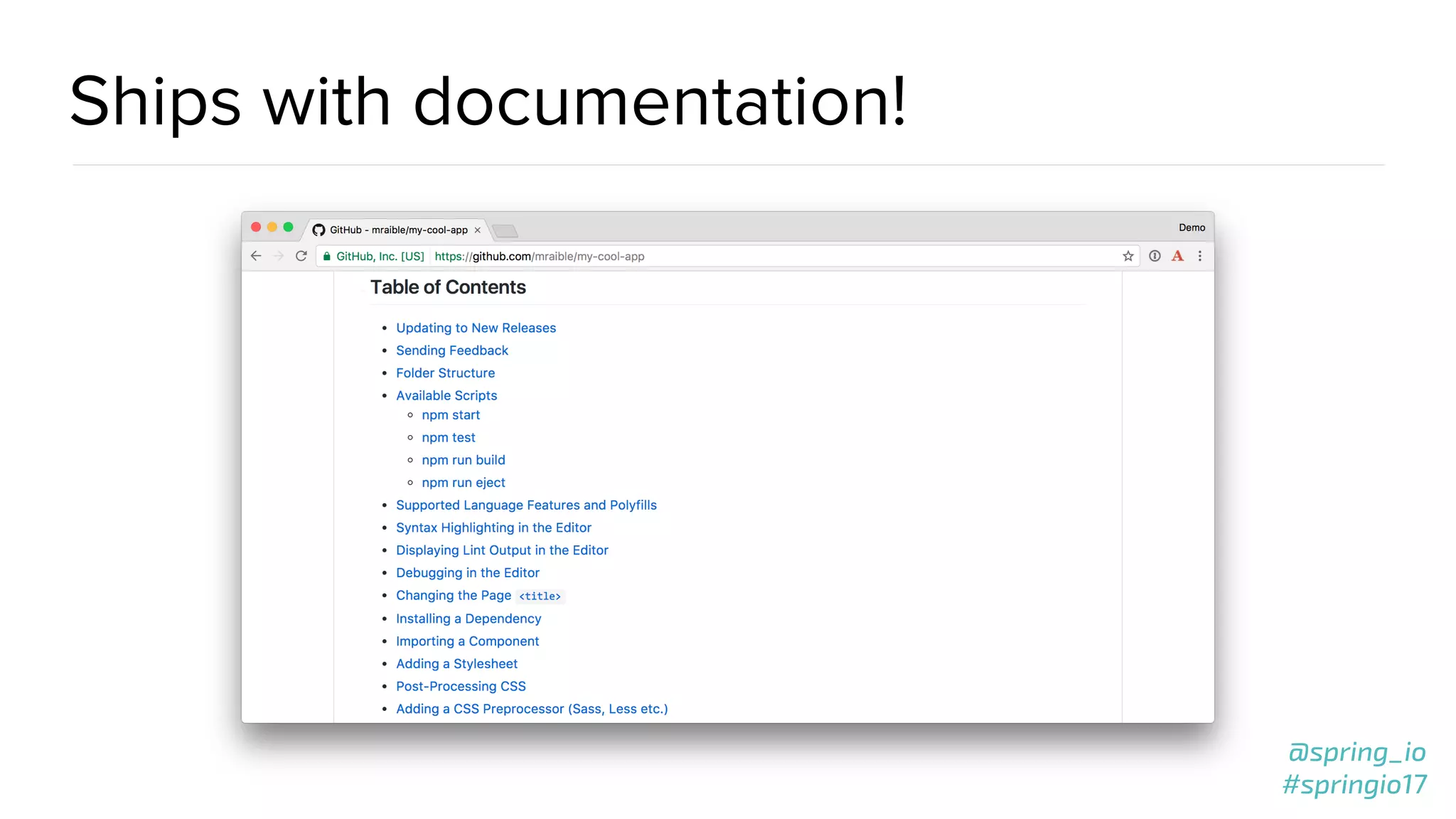This screenshot has width=1456, height=819.
Task: Open Folder Structure link
Action: coord(445,373)
